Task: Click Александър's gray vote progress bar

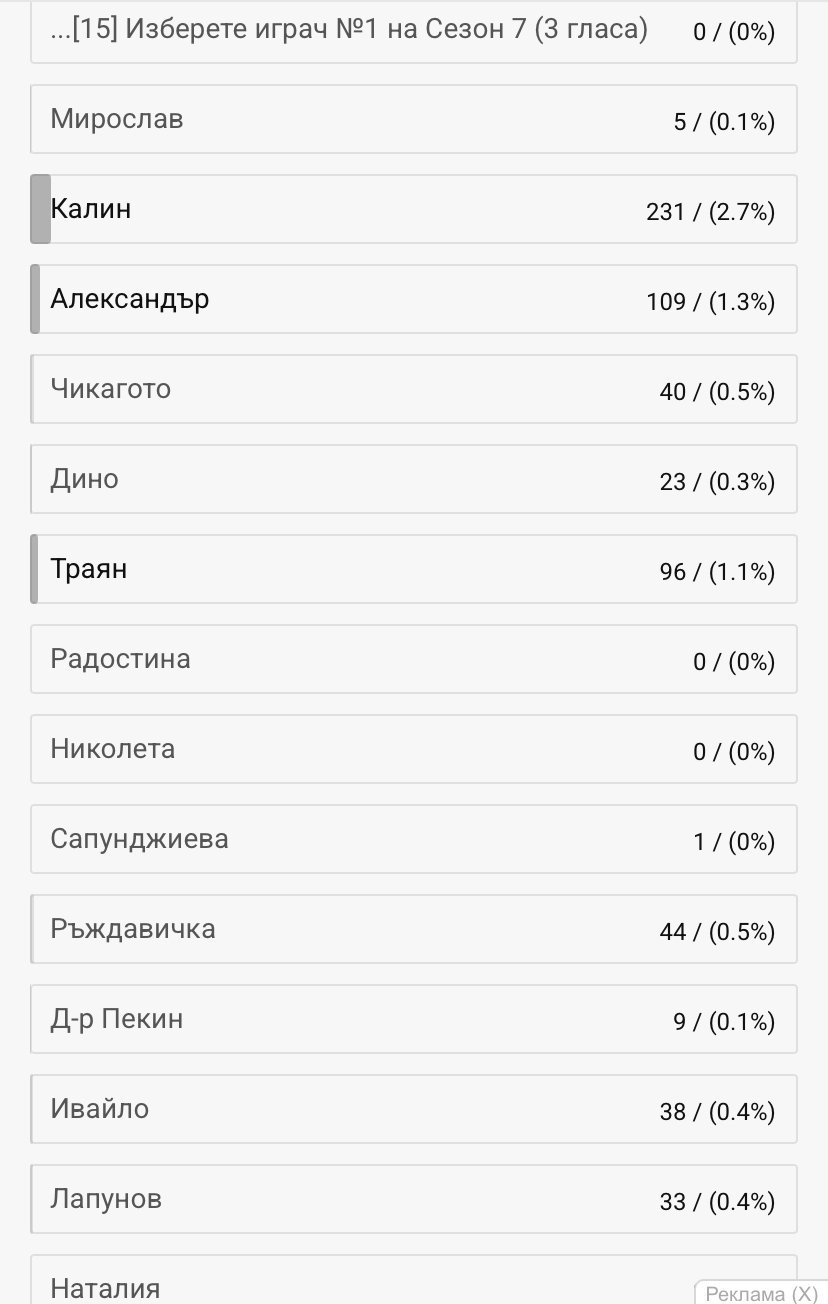Action: [35, 299]
